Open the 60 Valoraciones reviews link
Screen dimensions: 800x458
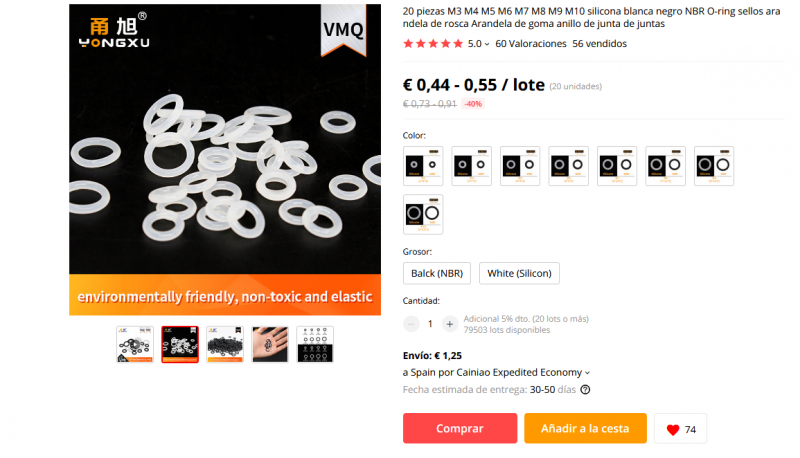point(531,44)
